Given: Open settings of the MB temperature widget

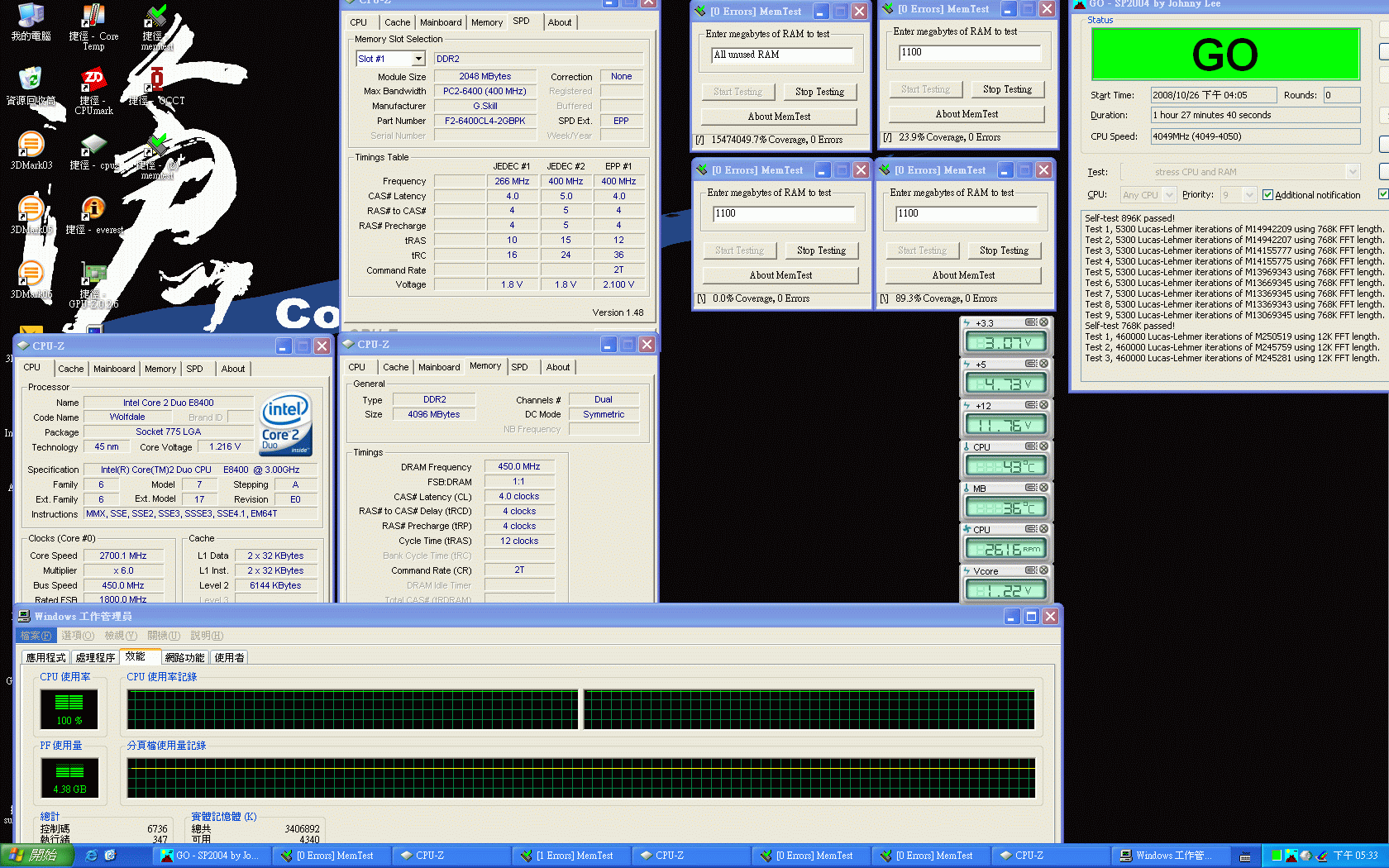Looking at the screenshot, I should tap(1031, 488).
